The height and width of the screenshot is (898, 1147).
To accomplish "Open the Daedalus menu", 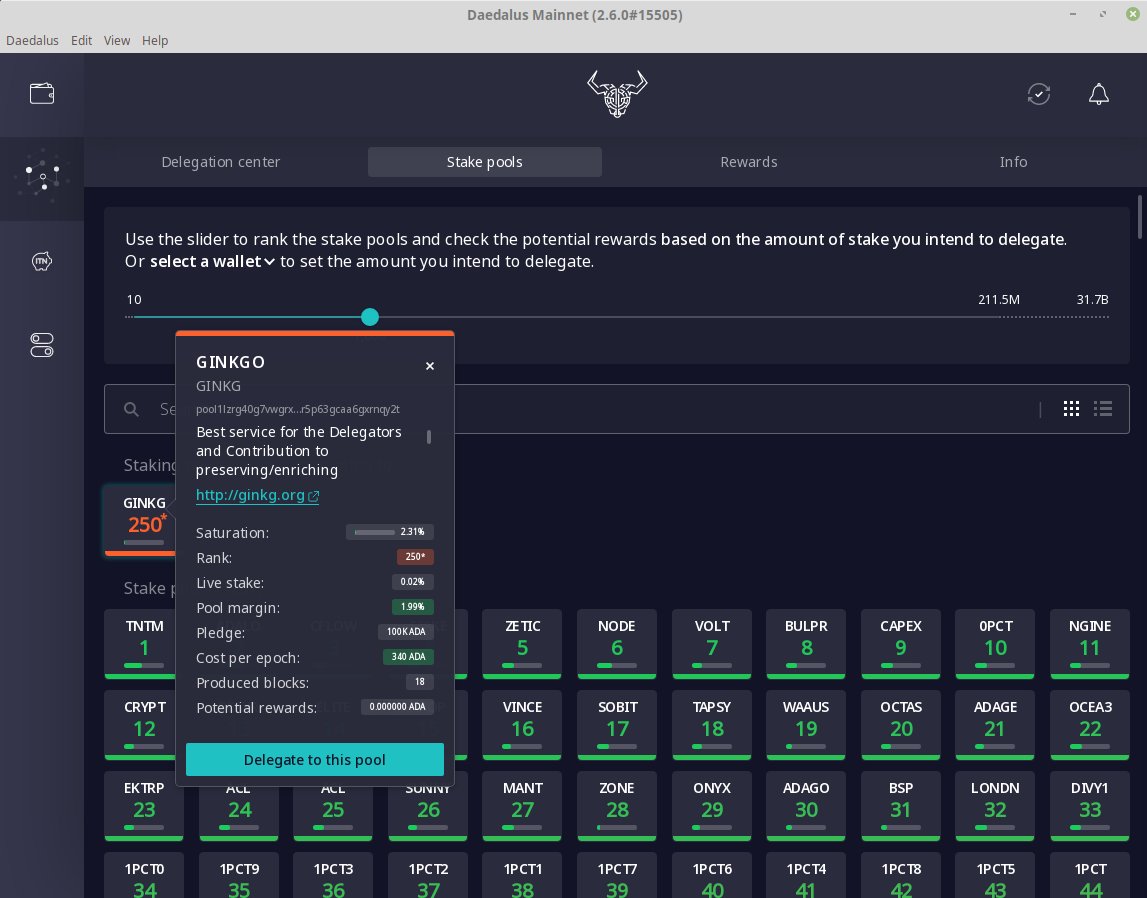I will click(32, 40).
